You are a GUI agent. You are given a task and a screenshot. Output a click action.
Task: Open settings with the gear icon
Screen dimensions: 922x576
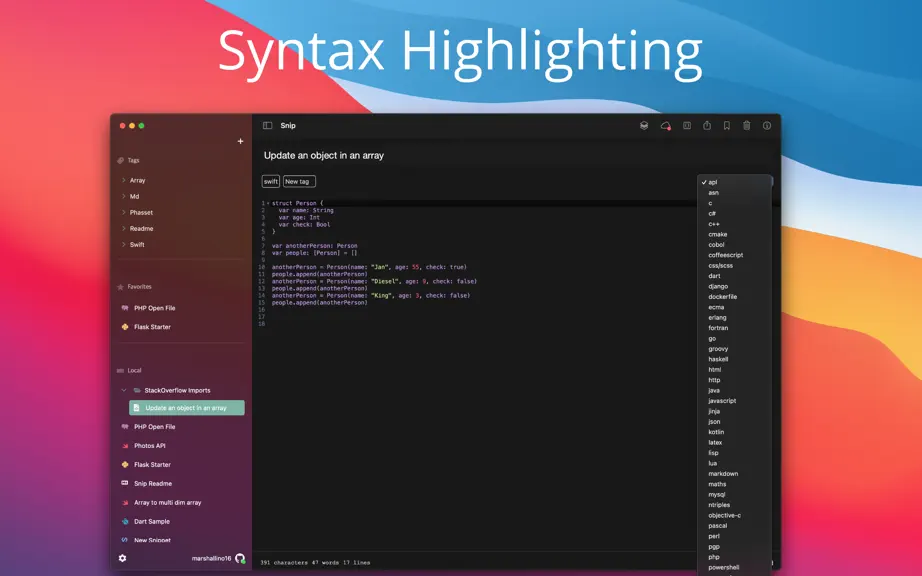tap(122, 558)
